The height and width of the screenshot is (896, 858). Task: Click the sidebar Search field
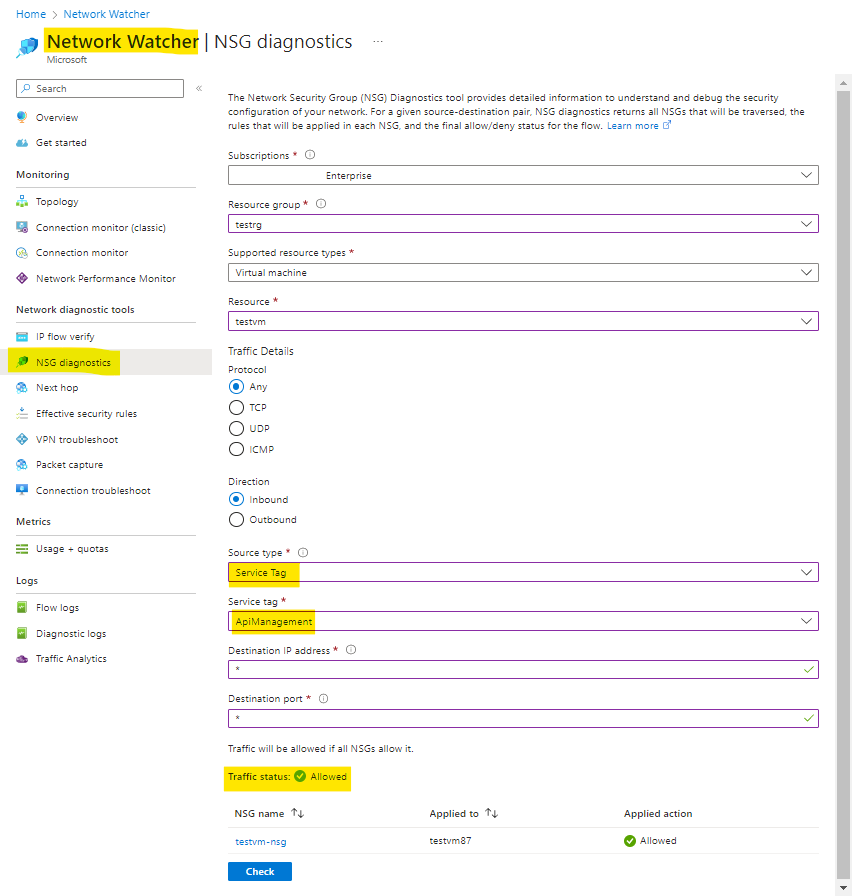coord(100,89)
